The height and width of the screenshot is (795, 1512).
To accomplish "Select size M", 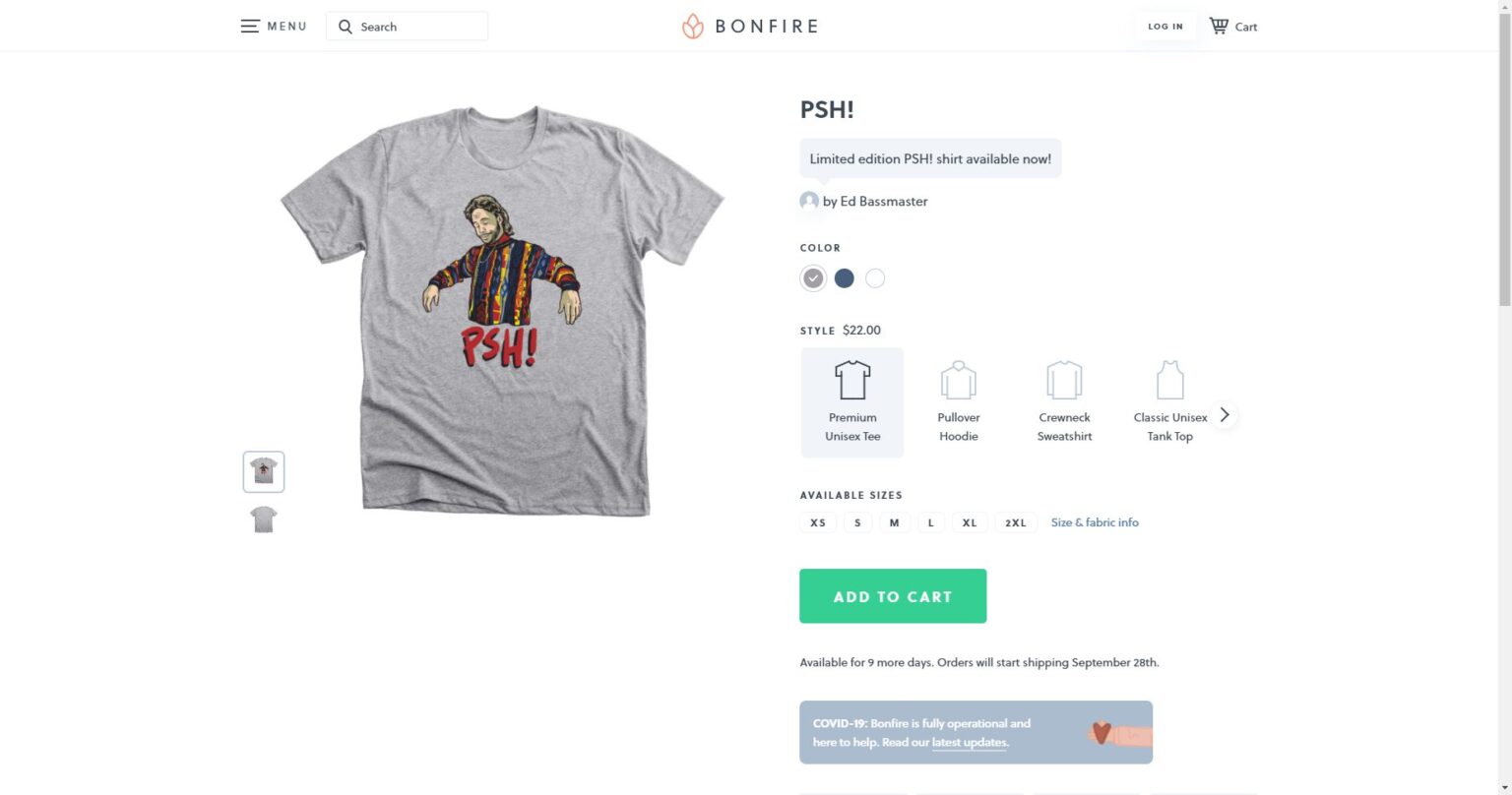I will tap(894, 522).
